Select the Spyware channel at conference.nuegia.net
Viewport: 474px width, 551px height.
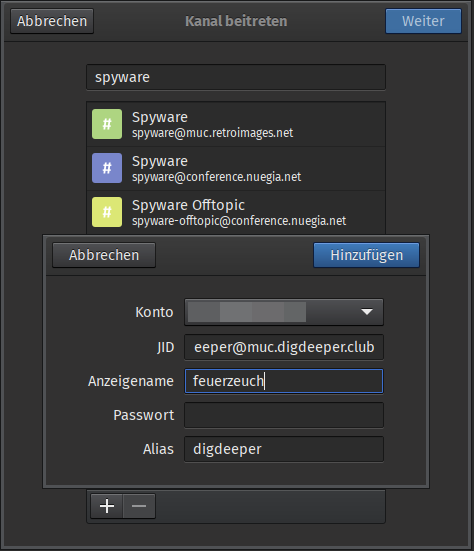[236, 168]
